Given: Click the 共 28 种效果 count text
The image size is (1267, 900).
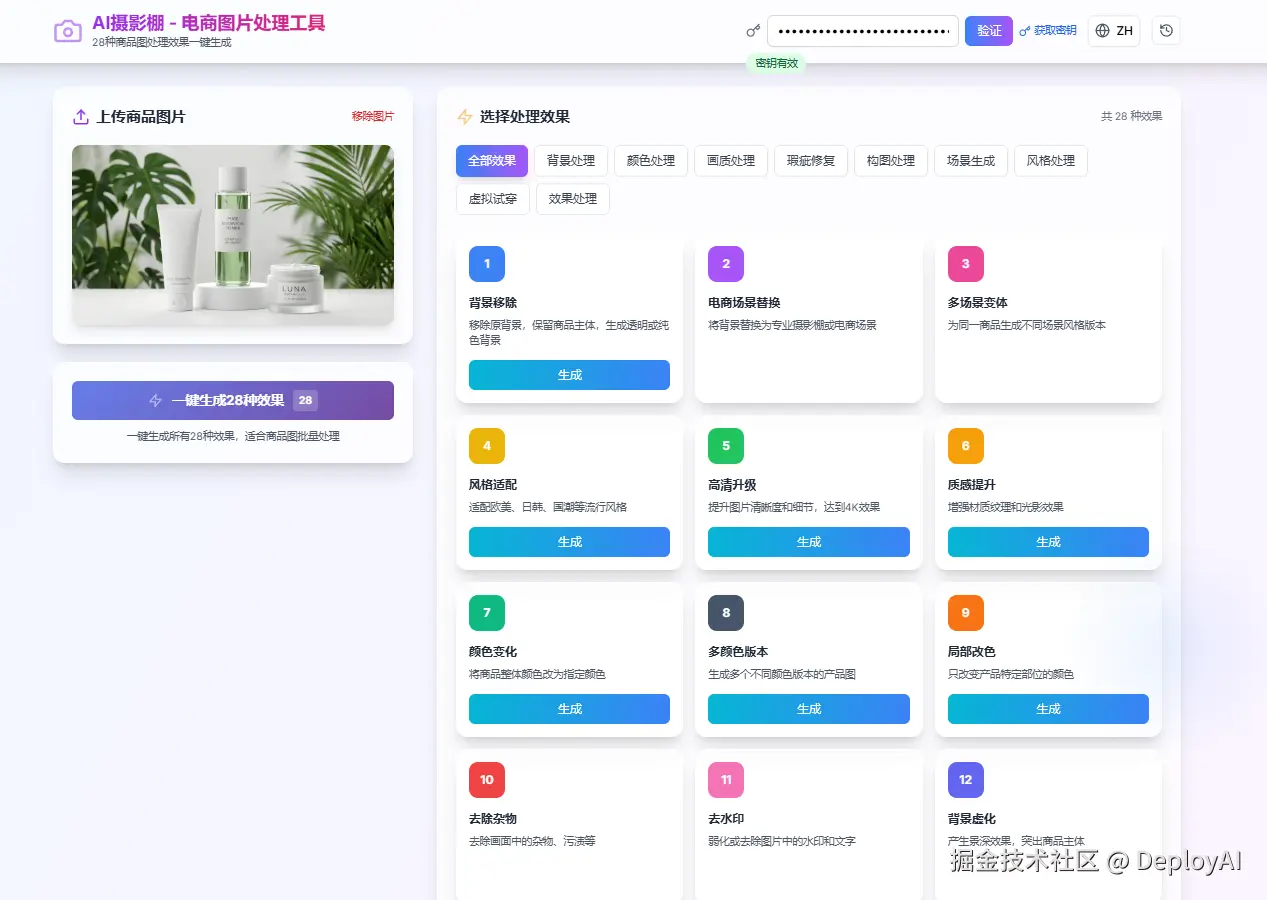Looking at the screenshot, I should 1132,117.
